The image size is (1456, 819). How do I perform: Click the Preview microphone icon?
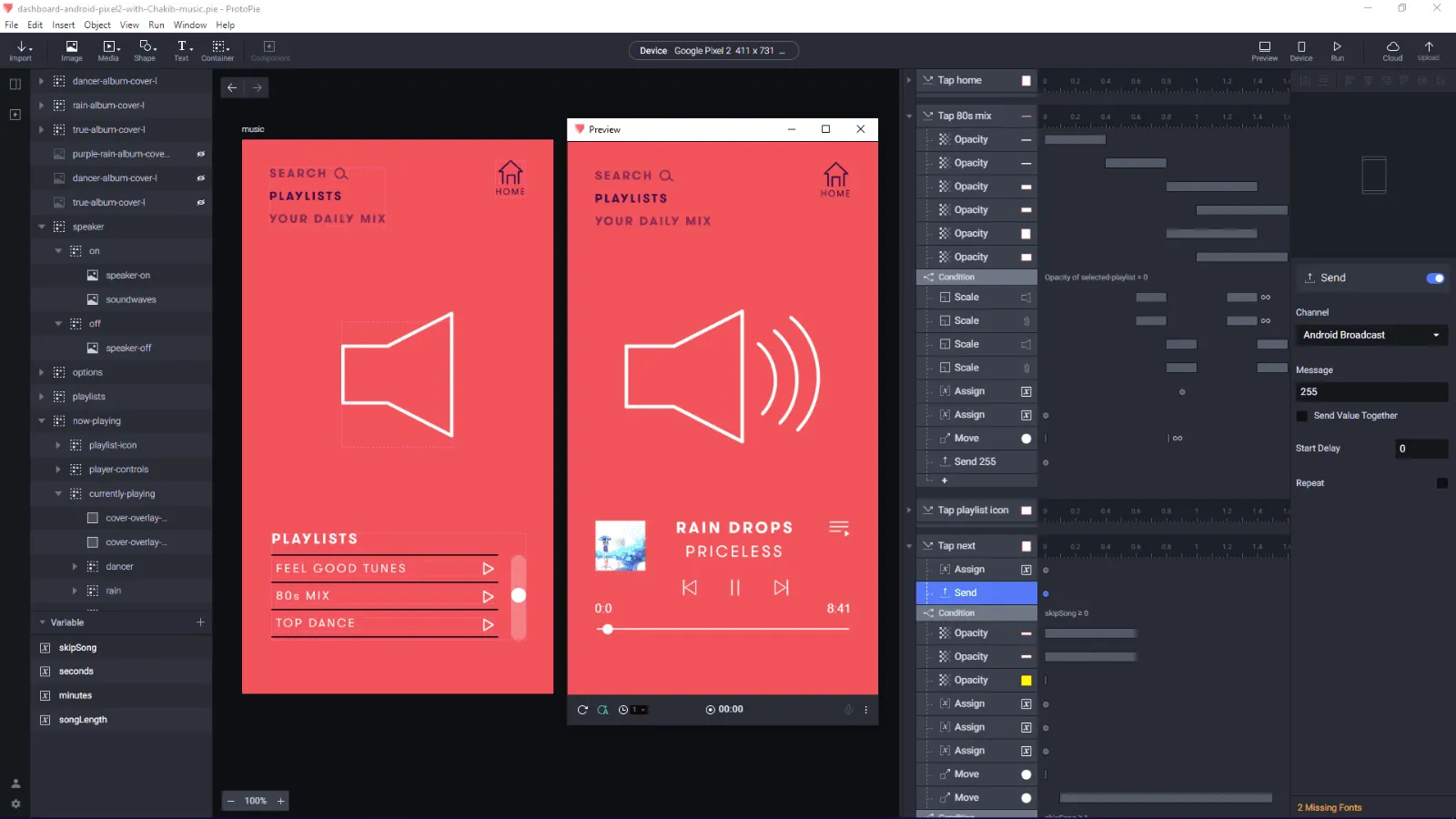click(848, 710)
